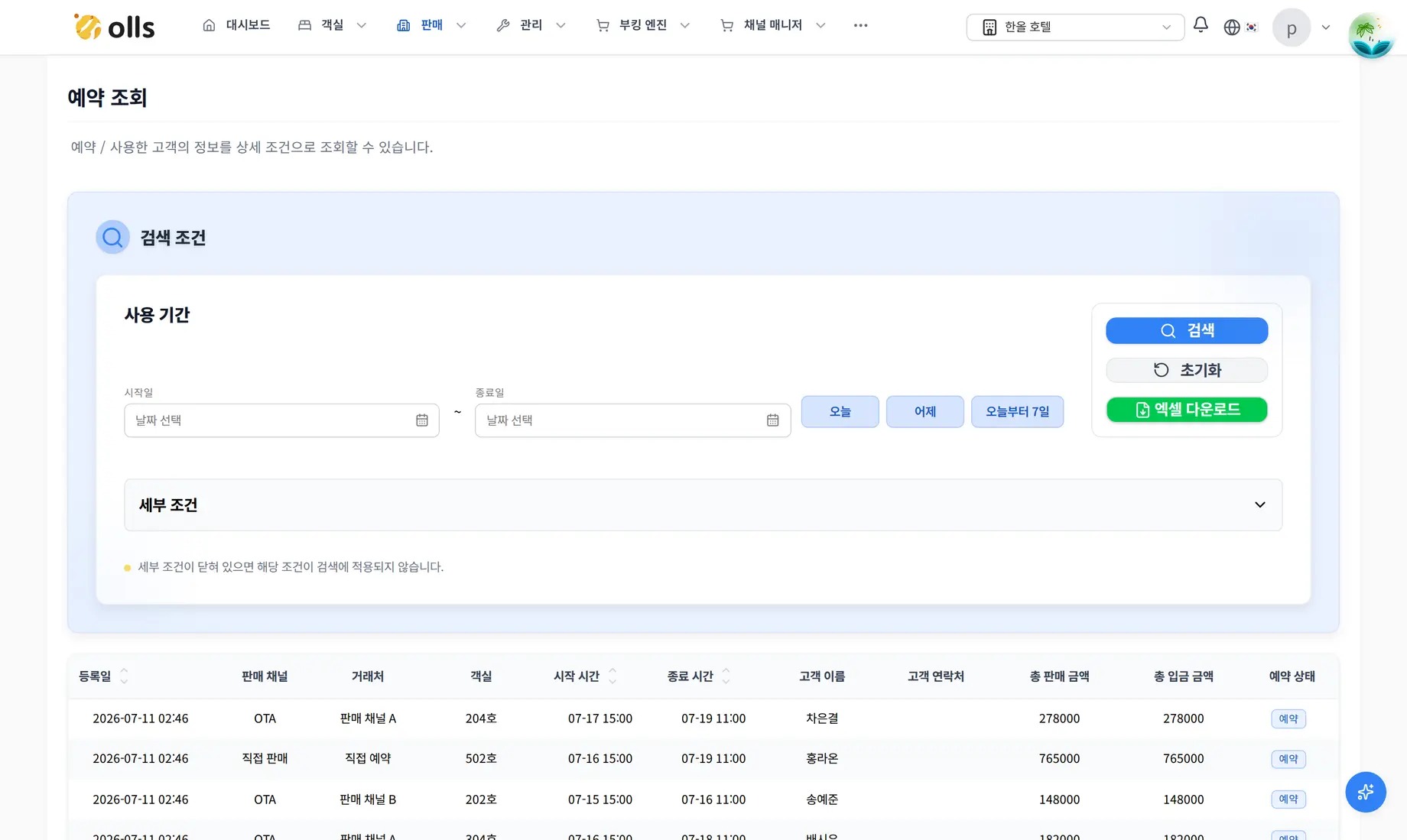Open the 종료일 calendar icon
Screen dimensions: 1407x840
(773, 420)
